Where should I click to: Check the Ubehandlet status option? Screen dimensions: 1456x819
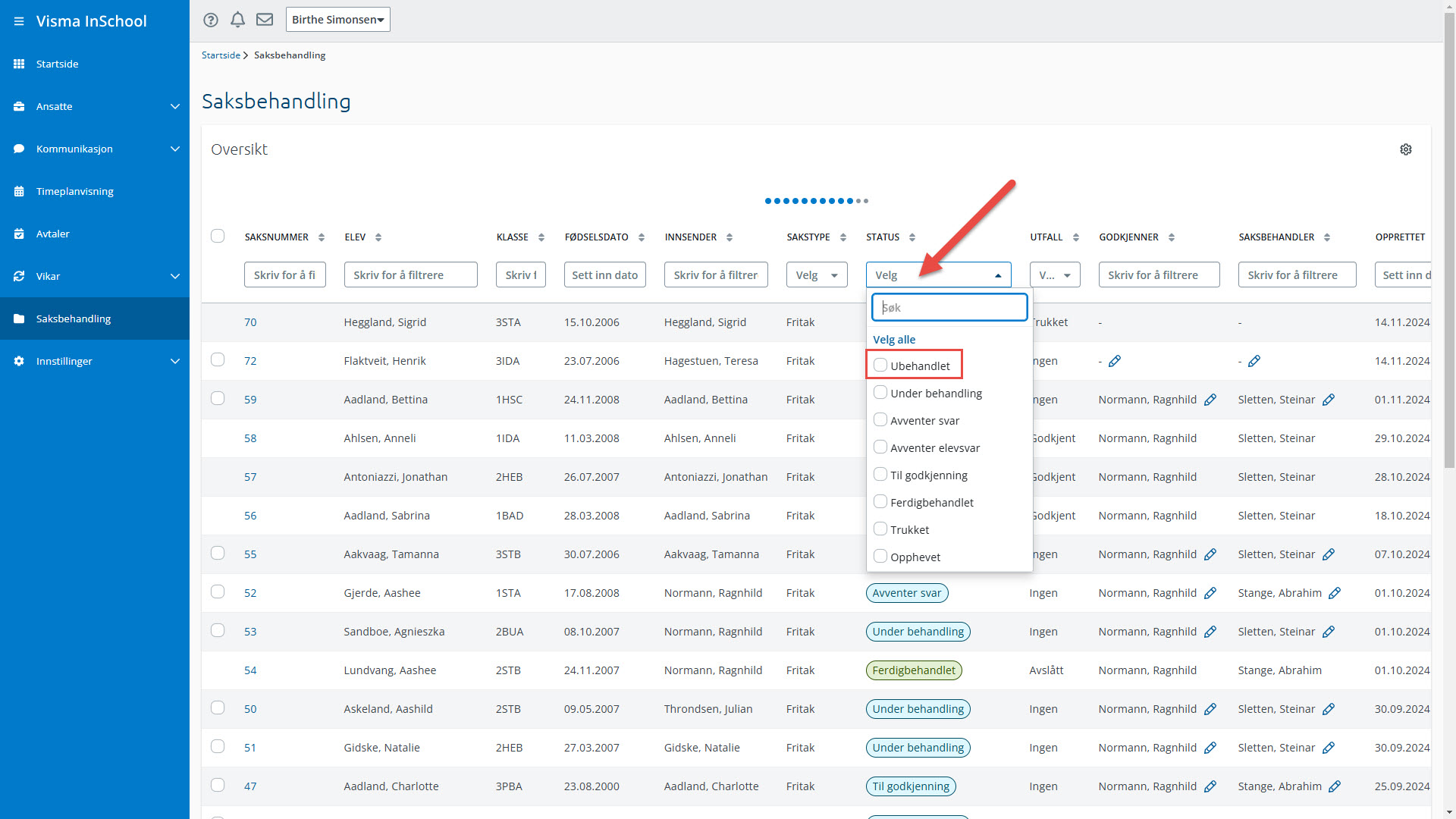[x=880, y=366]
